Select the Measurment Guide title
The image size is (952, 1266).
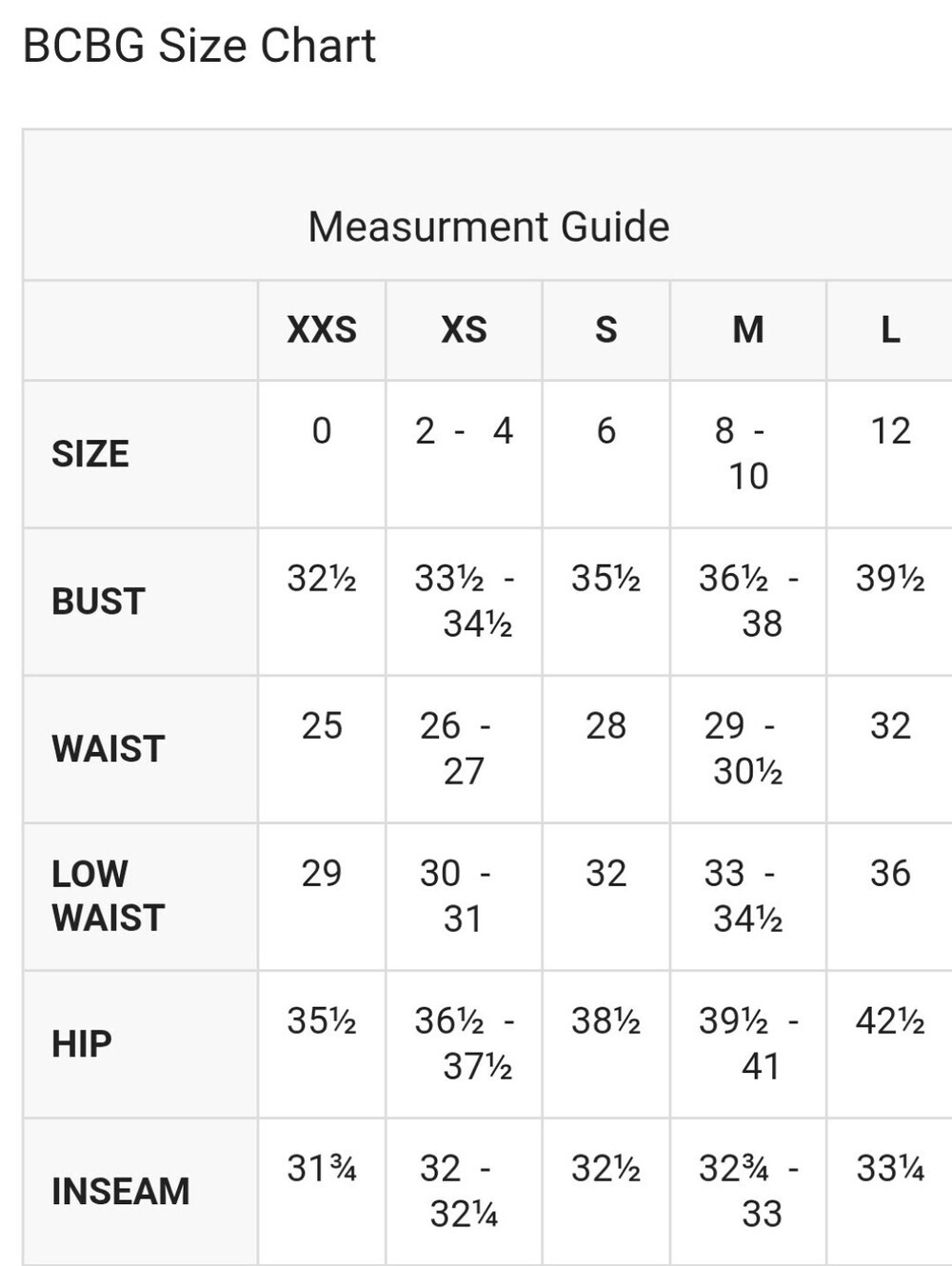coord(488,227)
